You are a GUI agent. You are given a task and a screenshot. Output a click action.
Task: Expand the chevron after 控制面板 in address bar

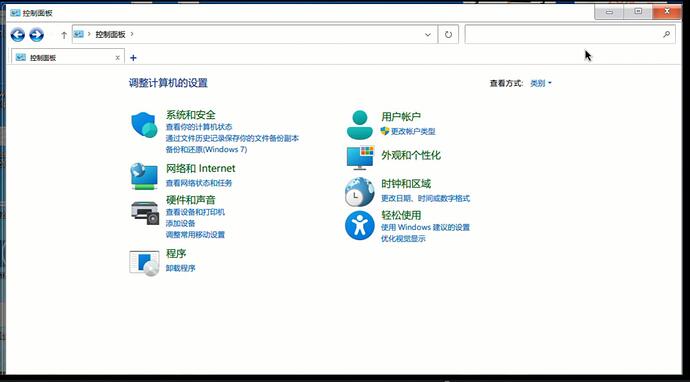(132, 34)
